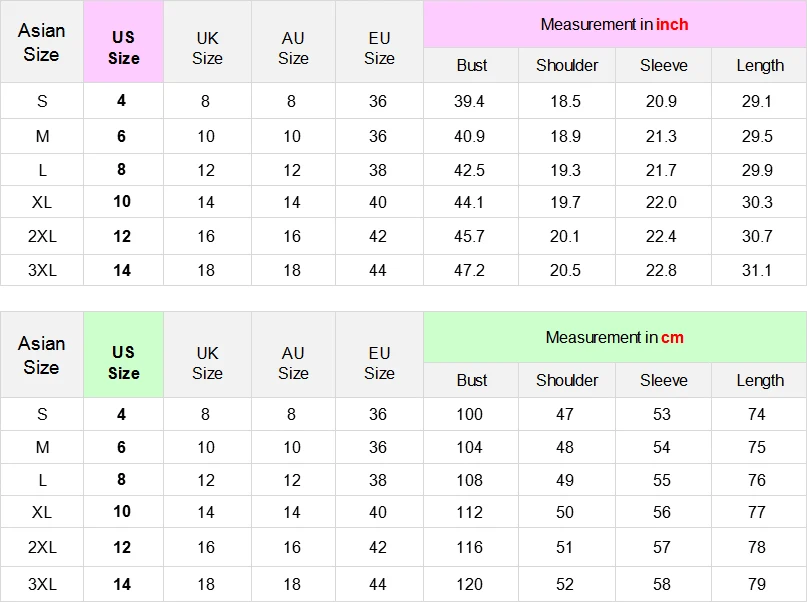This screenshot has width=807, height=602.
Task: Select Shoulder value 19.7 in XL row
Action: [565, 202]
